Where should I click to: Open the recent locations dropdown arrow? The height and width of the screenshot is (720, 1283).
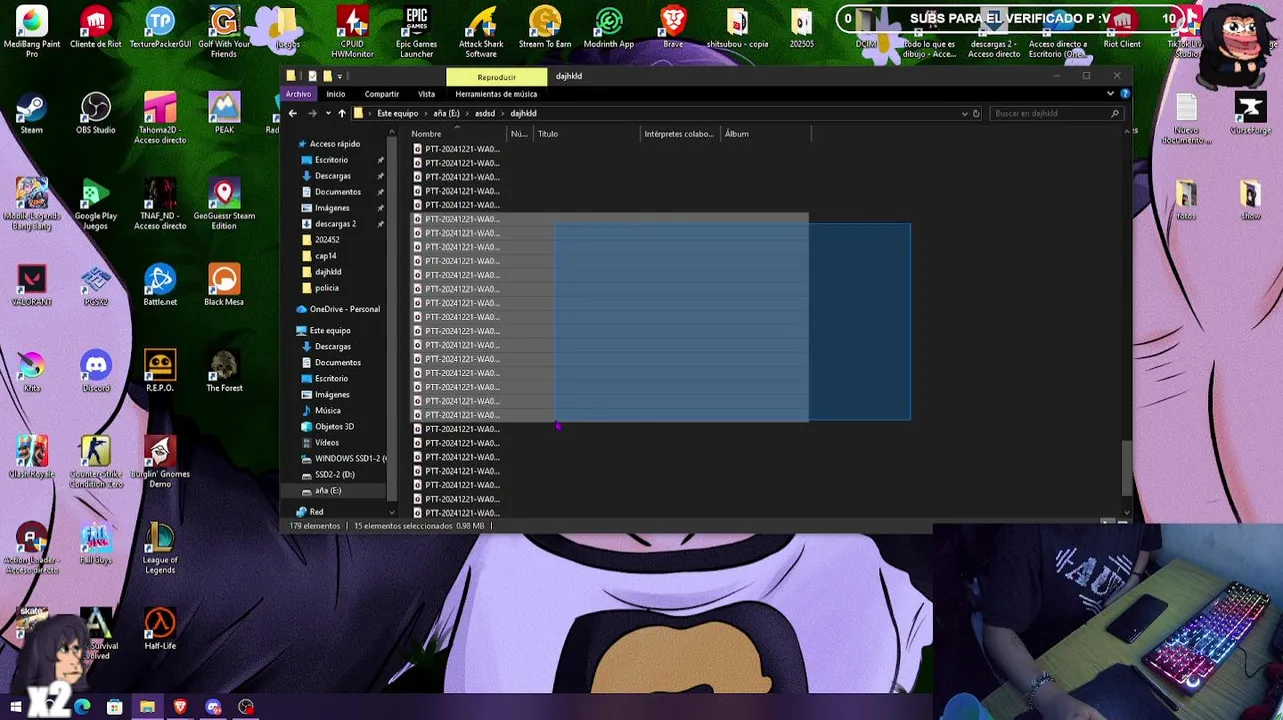point(326,113)
